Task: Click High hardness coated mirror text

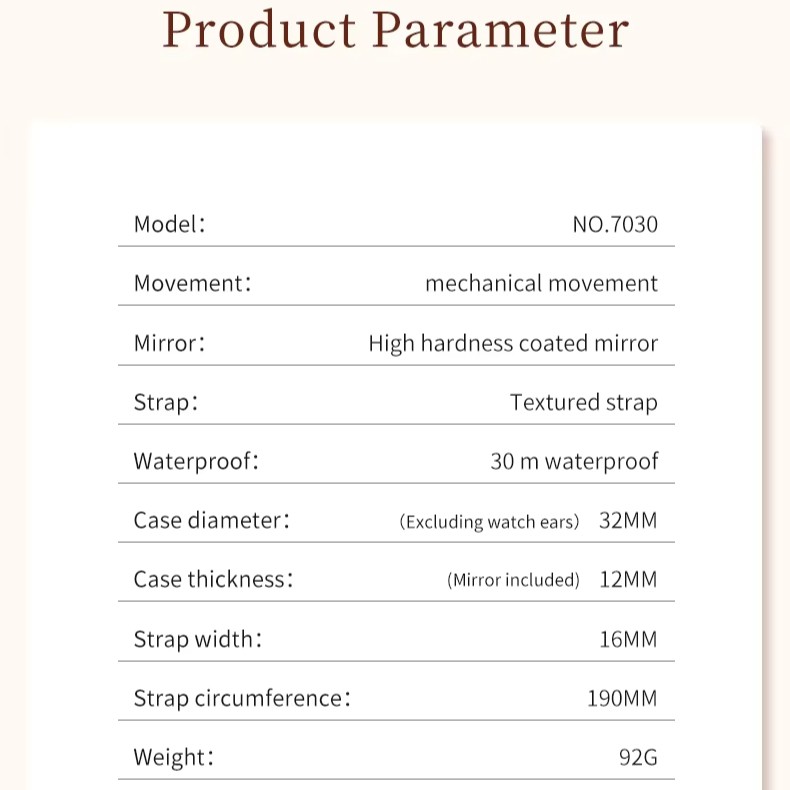Action: tap(513, 344)
